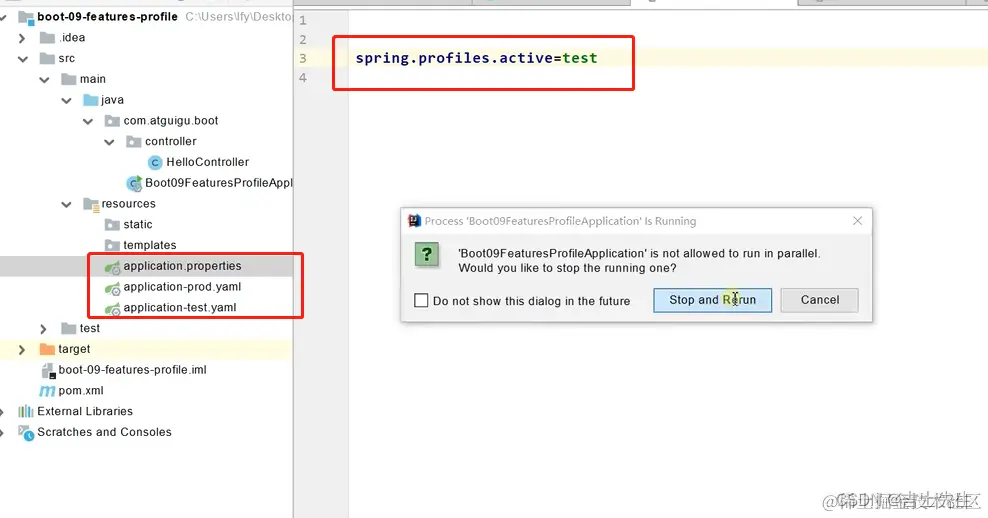Select Scratches and Consoles node
The image size is (988, 518).
pyautogui.click(x=104, y=433)
